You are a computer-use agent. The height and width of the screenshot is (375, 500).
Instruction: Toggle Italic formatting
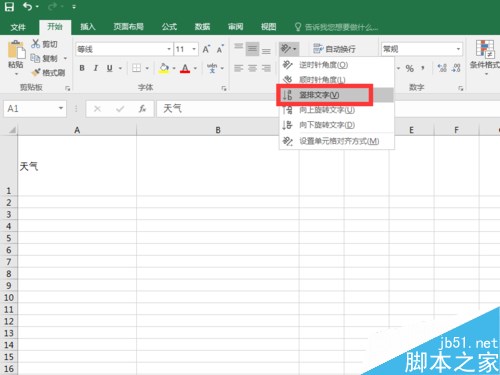96,68
